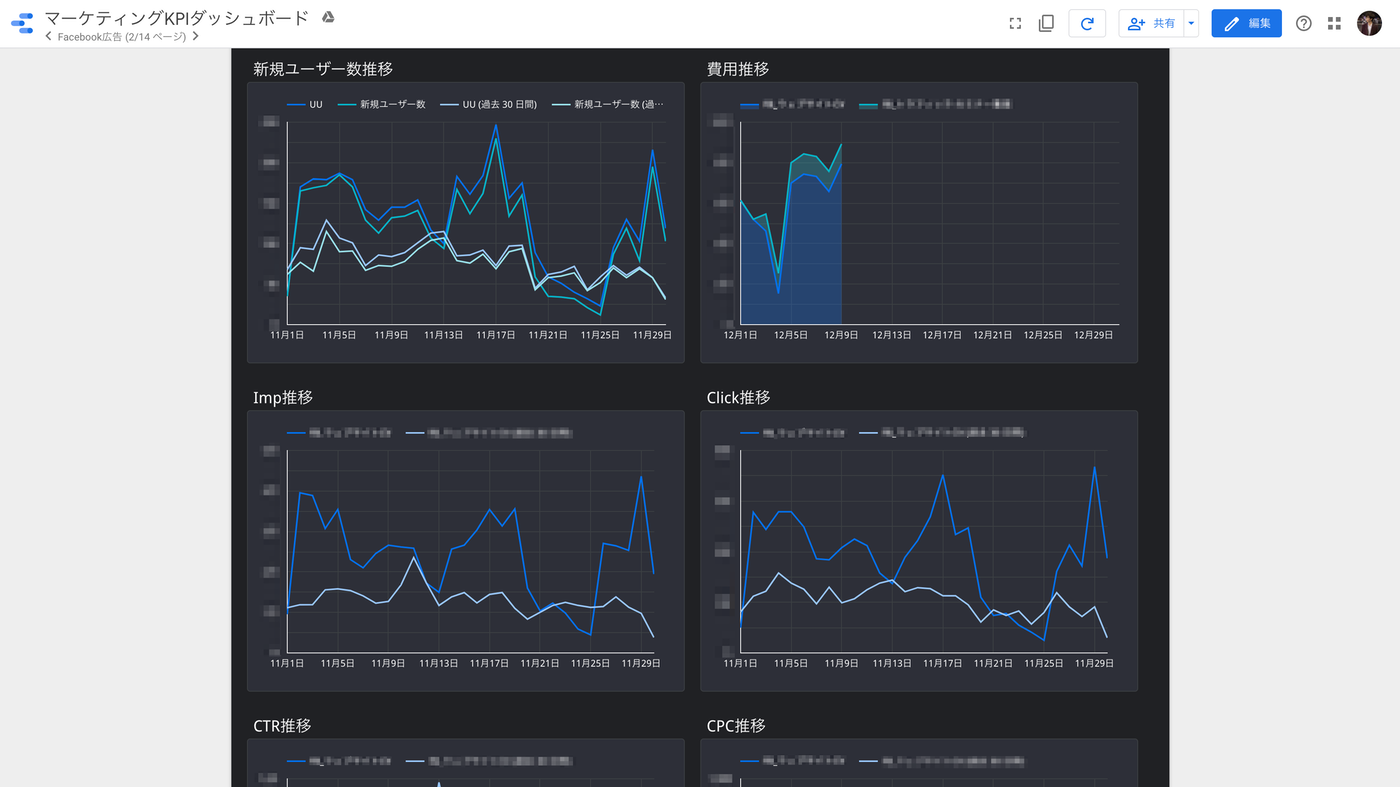The width and height of the screenshot is (1400, 787).
Task: Go to the previous report page
Action: (49, 36)
